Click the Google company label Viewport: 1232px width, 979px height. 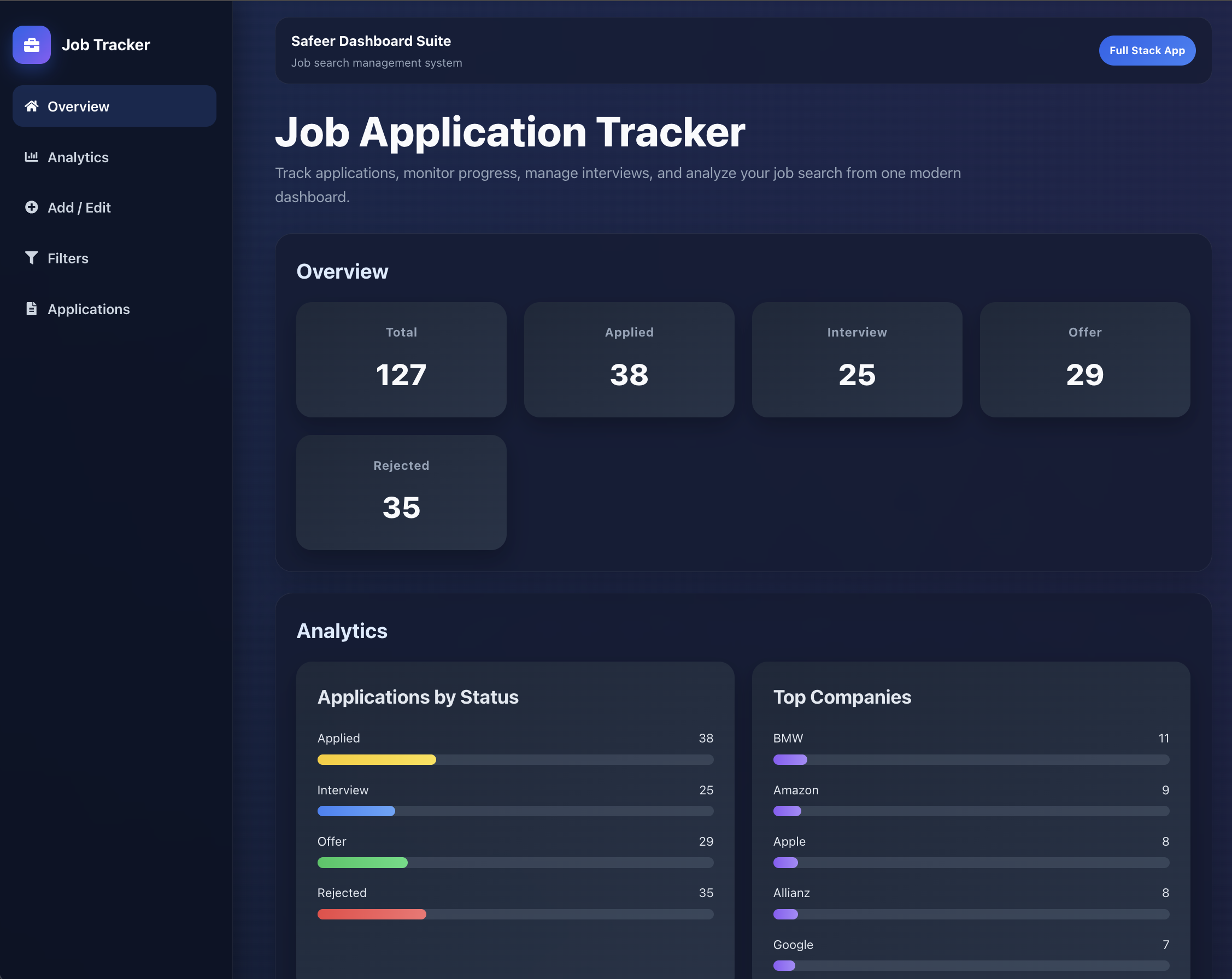click(793, 945)
